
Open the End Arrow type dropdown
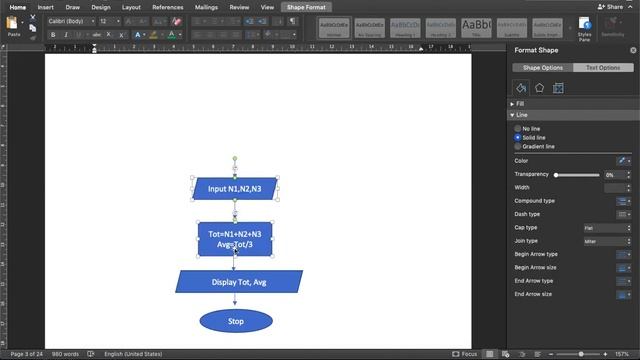pyautogui.click(x=624, y=281)
